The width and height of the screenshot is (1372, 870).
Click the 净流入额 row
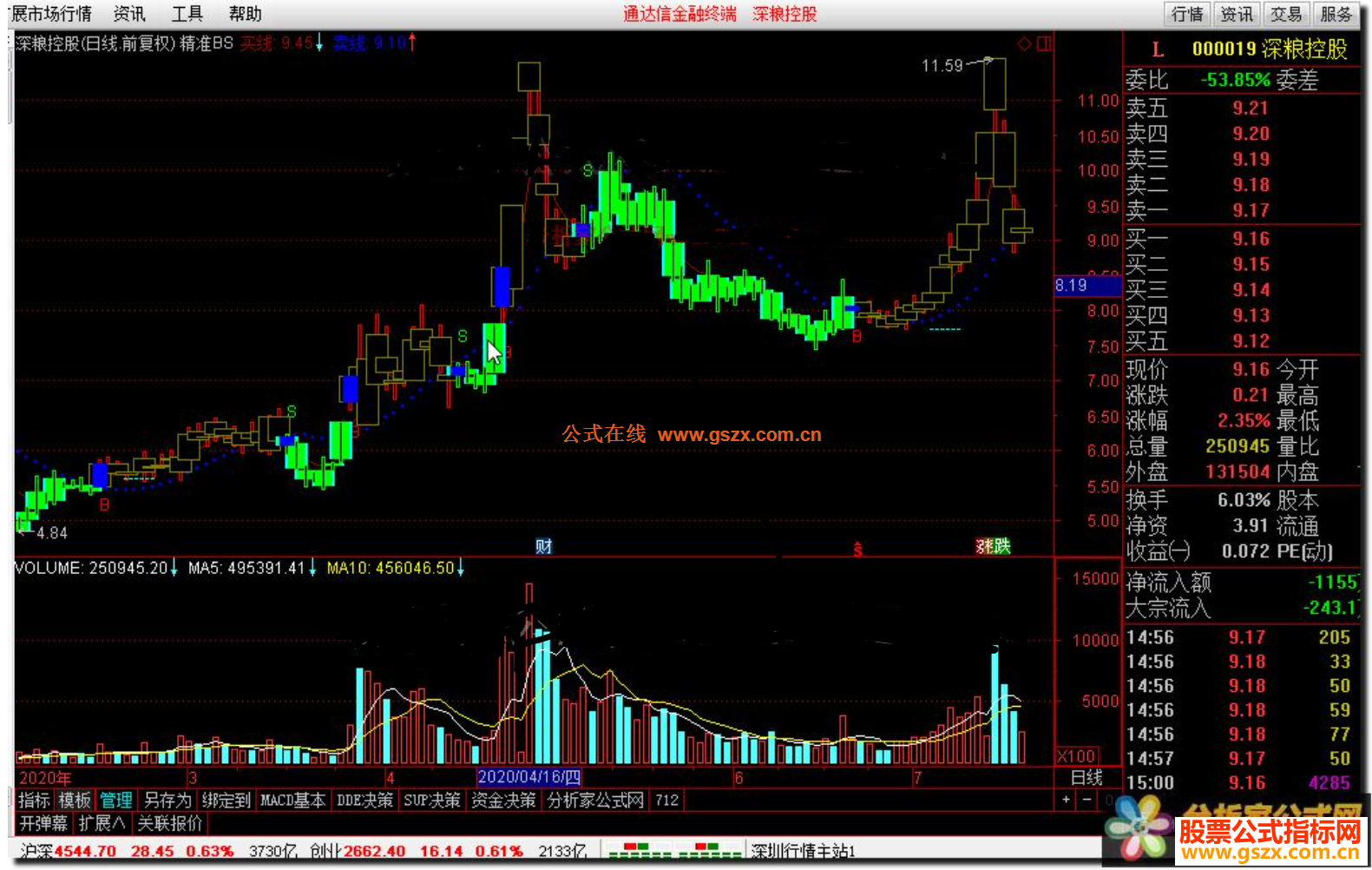click(1242, 582)
